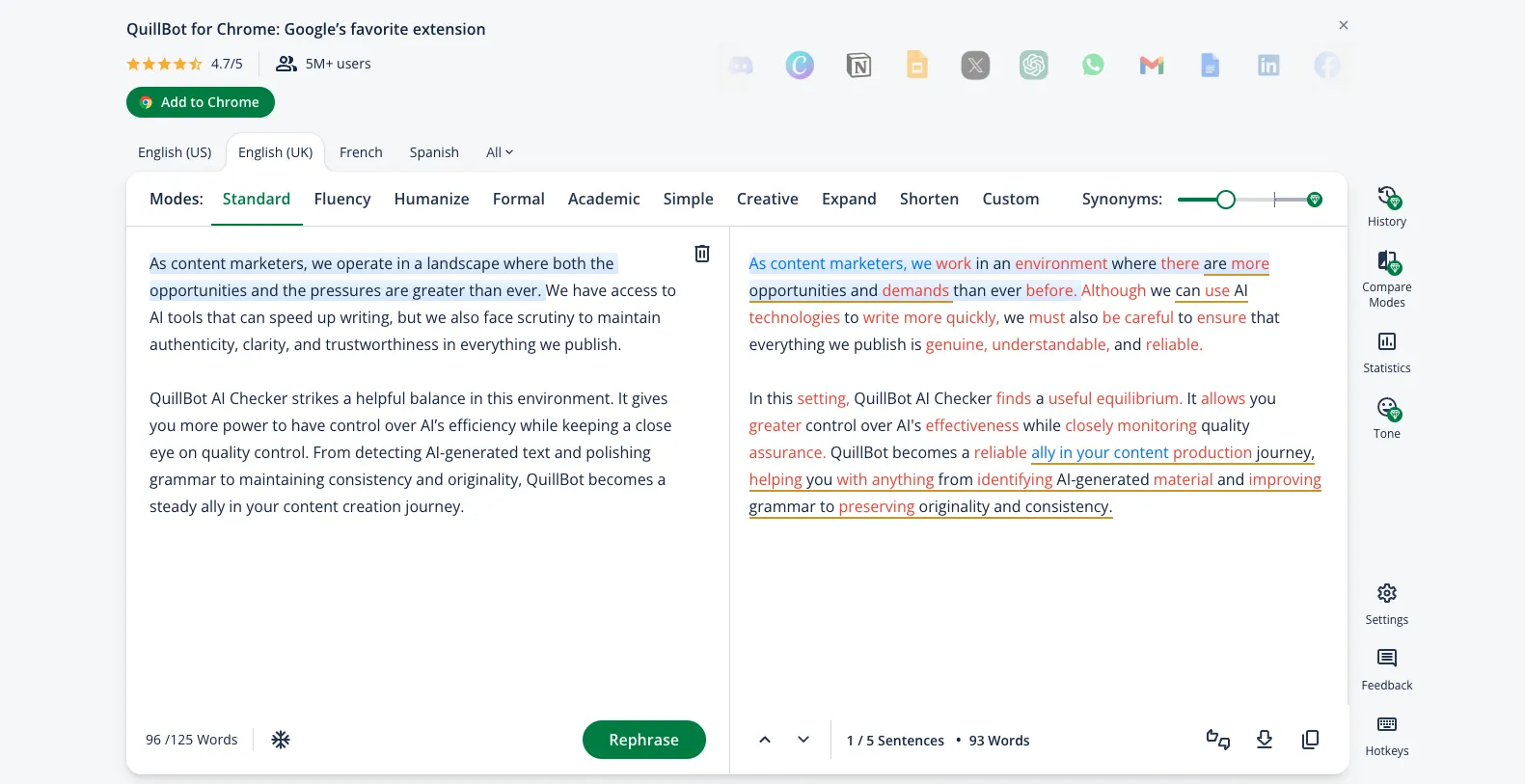Click the '96 /125 Words' counter
This screenshot has width=1525, height=784.
pos(192,740)
